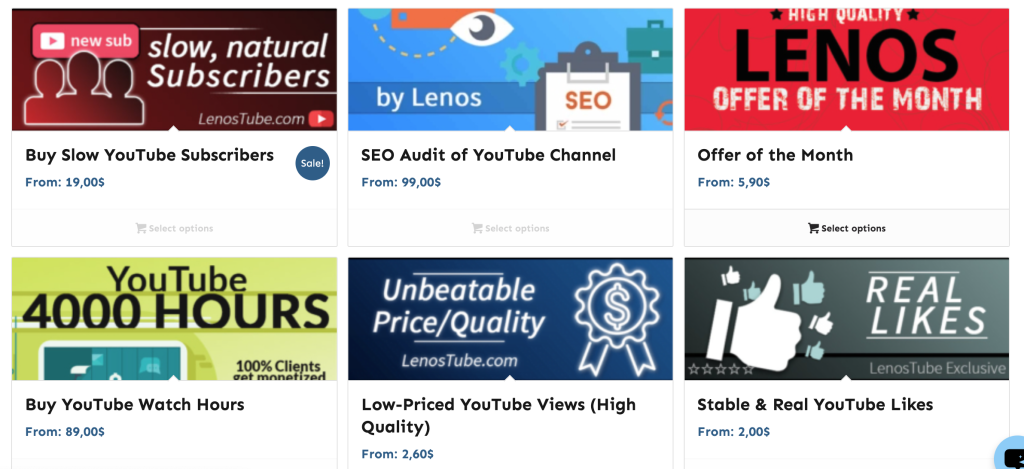
Task: Click the Sale! badge on Slow Subscribers
Action: tap(313, 163)
